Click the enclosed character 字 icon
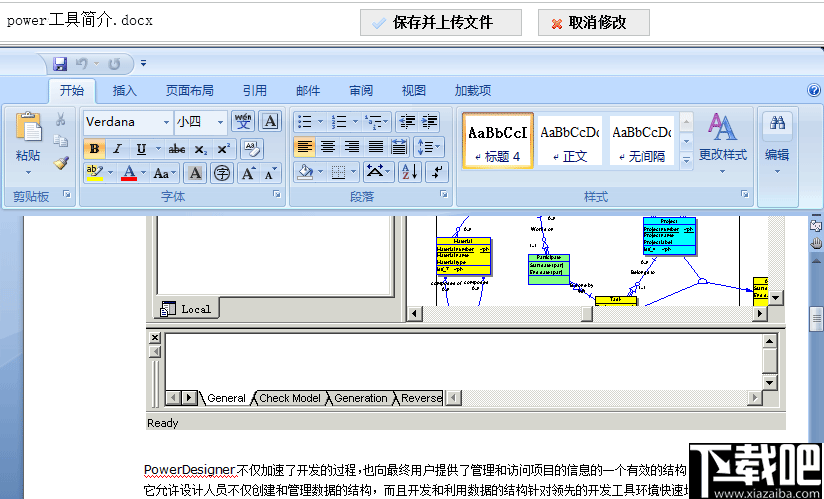The image size is (824, 499). click(222, 173)
